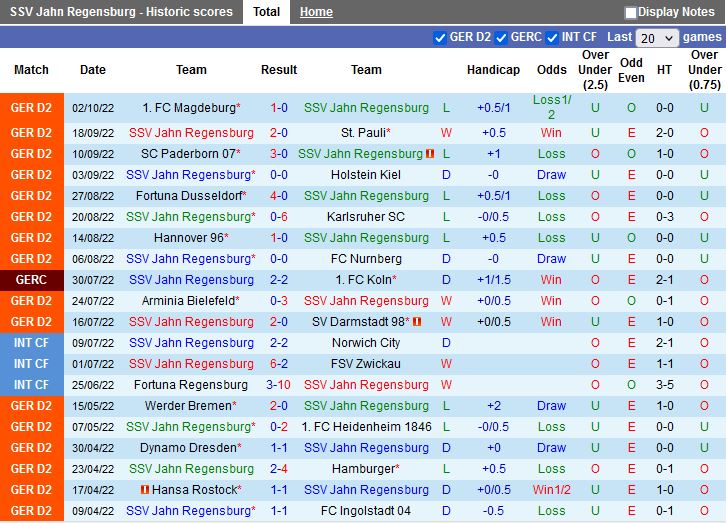
Task: Click the 0-6 result against Karlsruher SC
Action: 279,217
